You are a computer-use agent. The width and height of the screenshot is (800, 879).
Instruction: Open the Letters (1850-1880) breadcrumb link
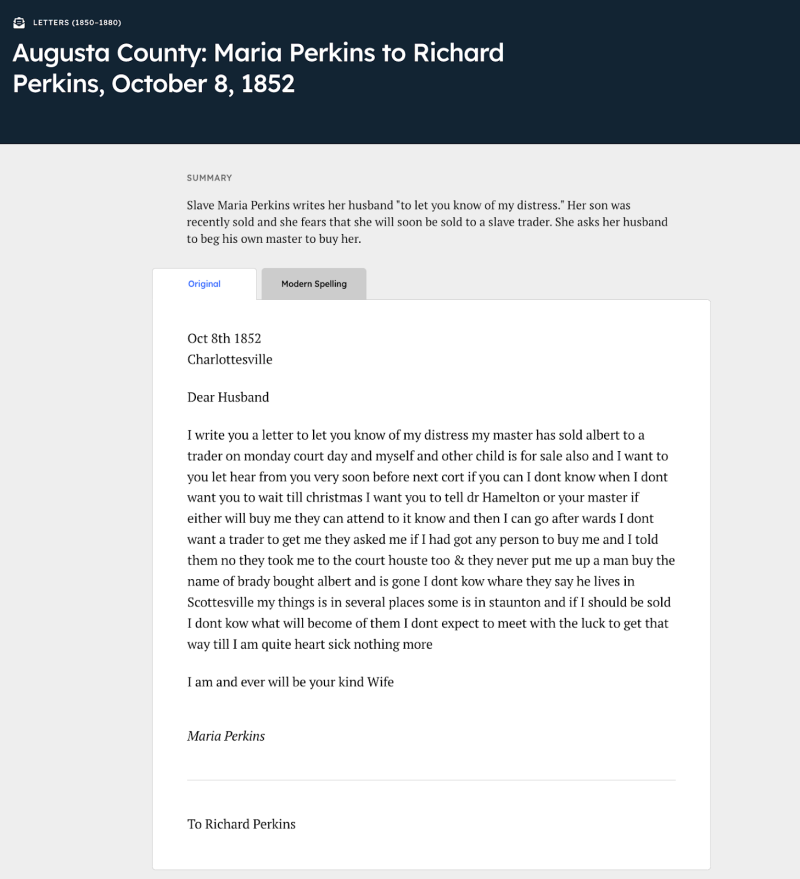(77, 22)
